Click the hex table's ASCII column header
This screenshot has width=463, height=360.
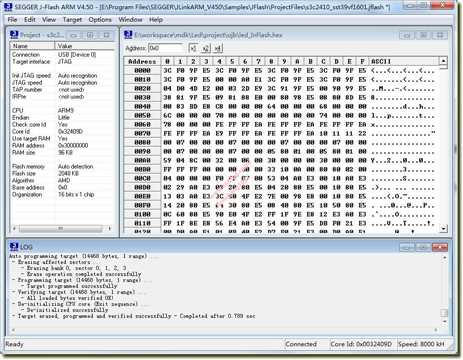click(x=404, y=61)
